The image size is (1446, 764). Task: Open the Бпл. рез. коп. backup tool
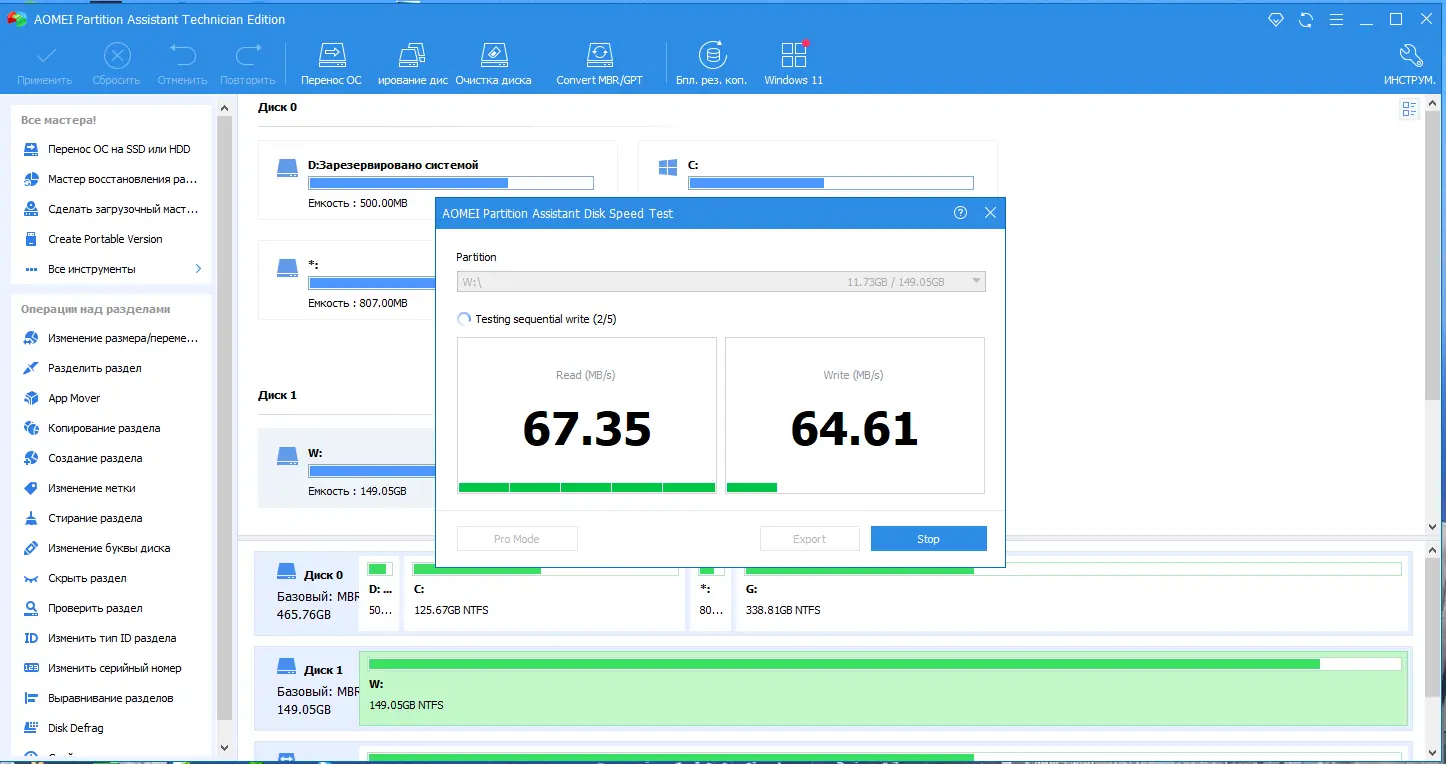click(x=711, y=64)
